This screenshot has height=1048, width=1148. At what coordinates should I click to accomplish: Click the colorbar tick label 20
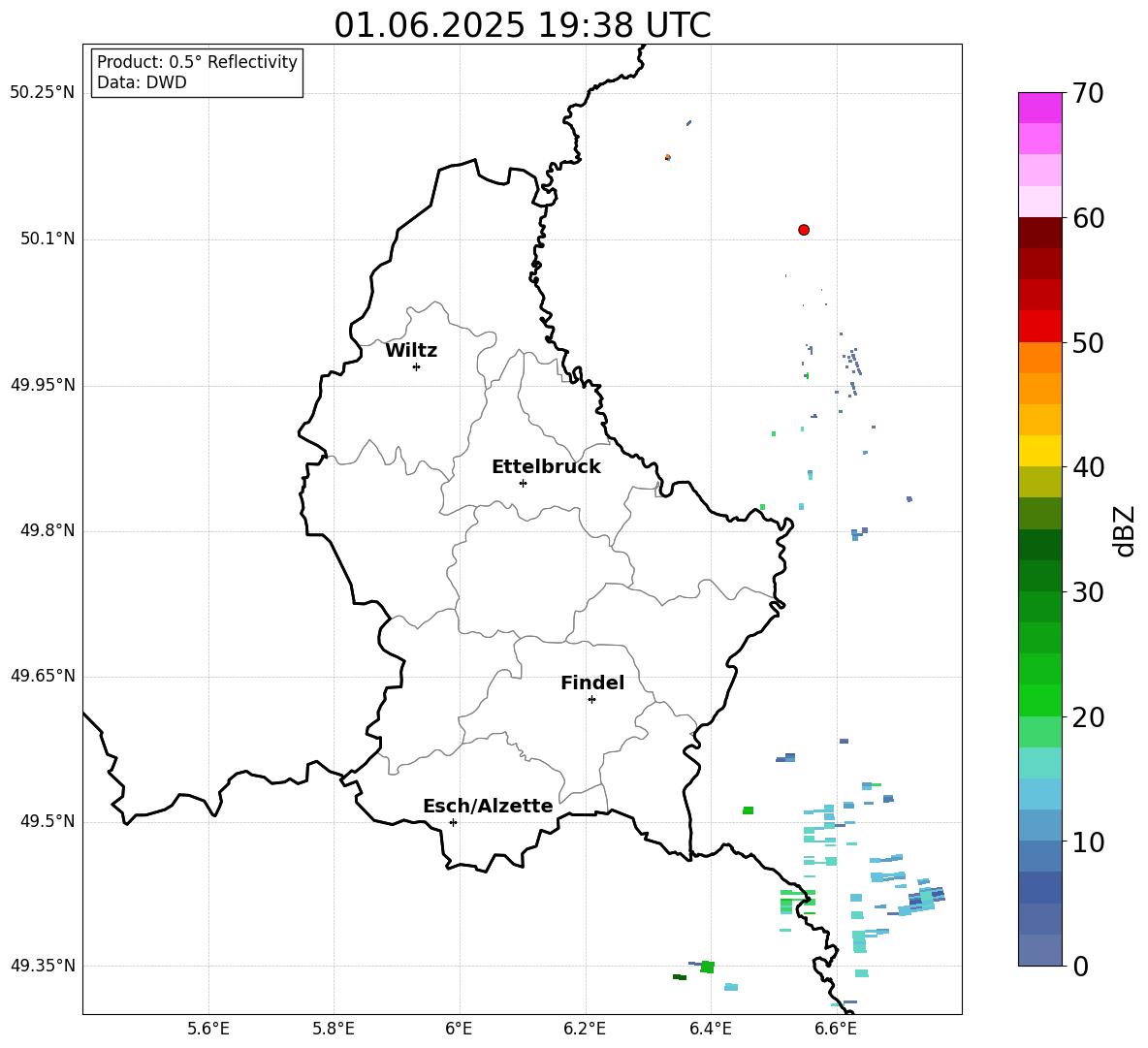[1088, 717]
